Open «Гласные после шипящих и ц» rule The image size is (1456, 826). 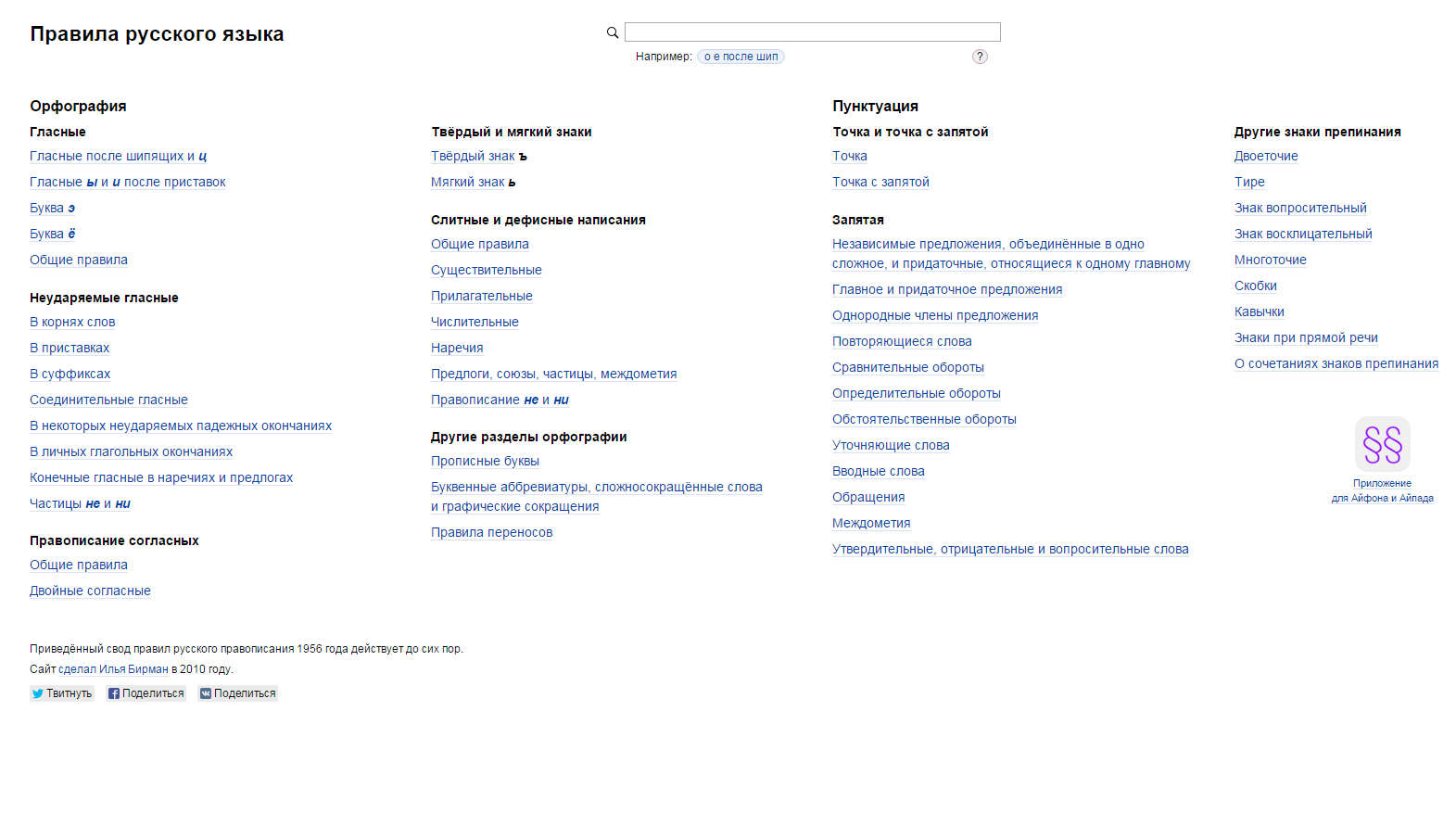(x=118, y=157)
